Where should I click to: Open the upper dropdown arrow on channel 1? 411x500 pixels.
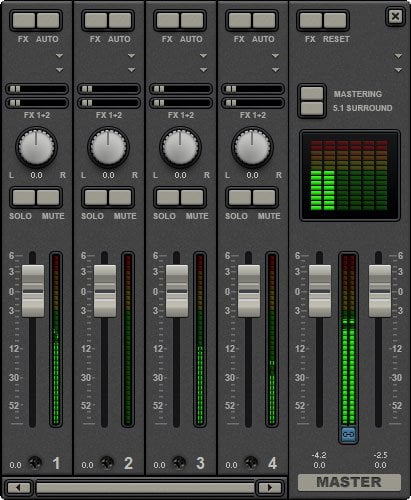point(59,56)
